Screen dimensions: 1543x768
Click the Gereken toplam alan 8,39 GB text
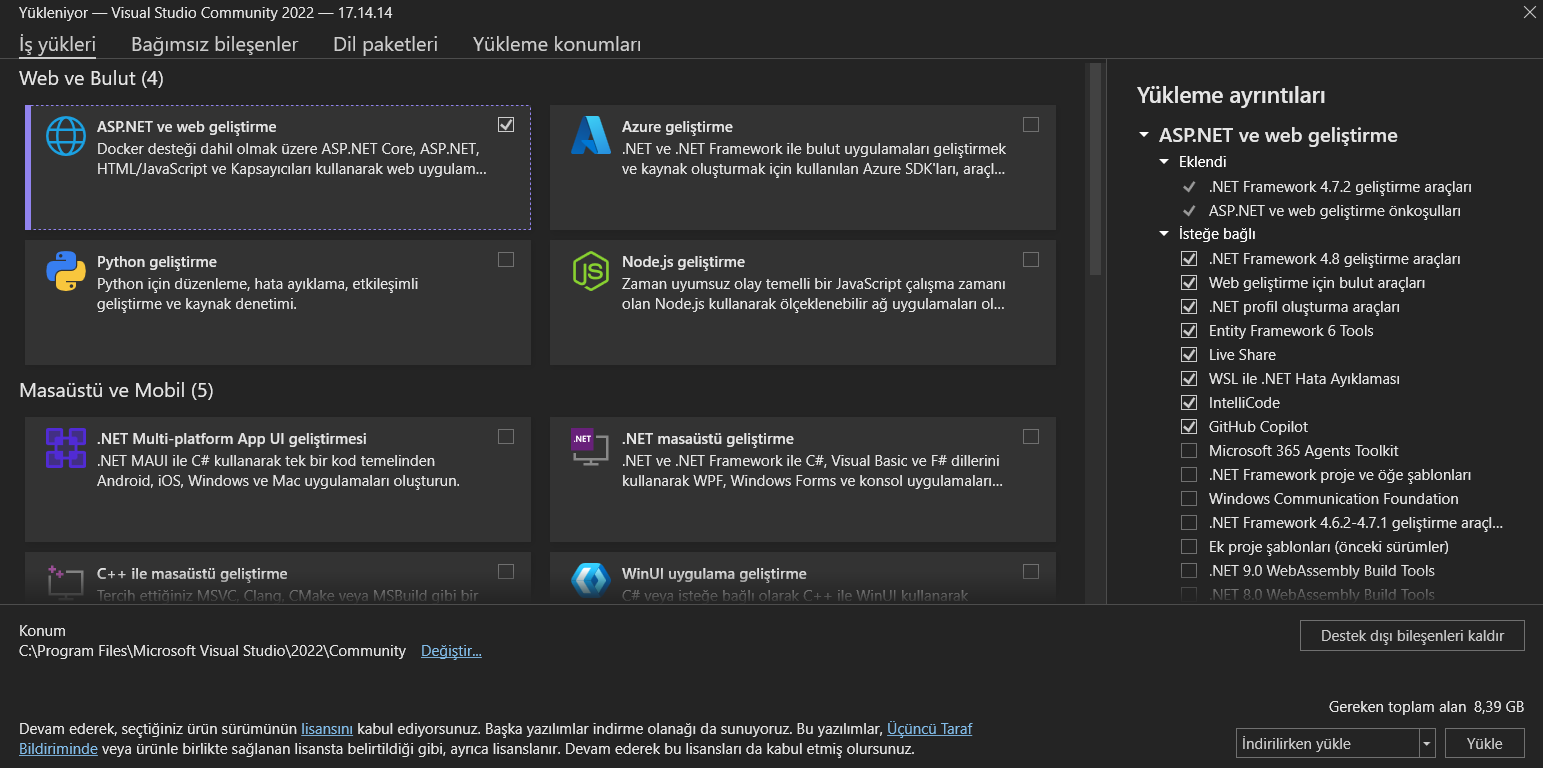(1426, 707)
